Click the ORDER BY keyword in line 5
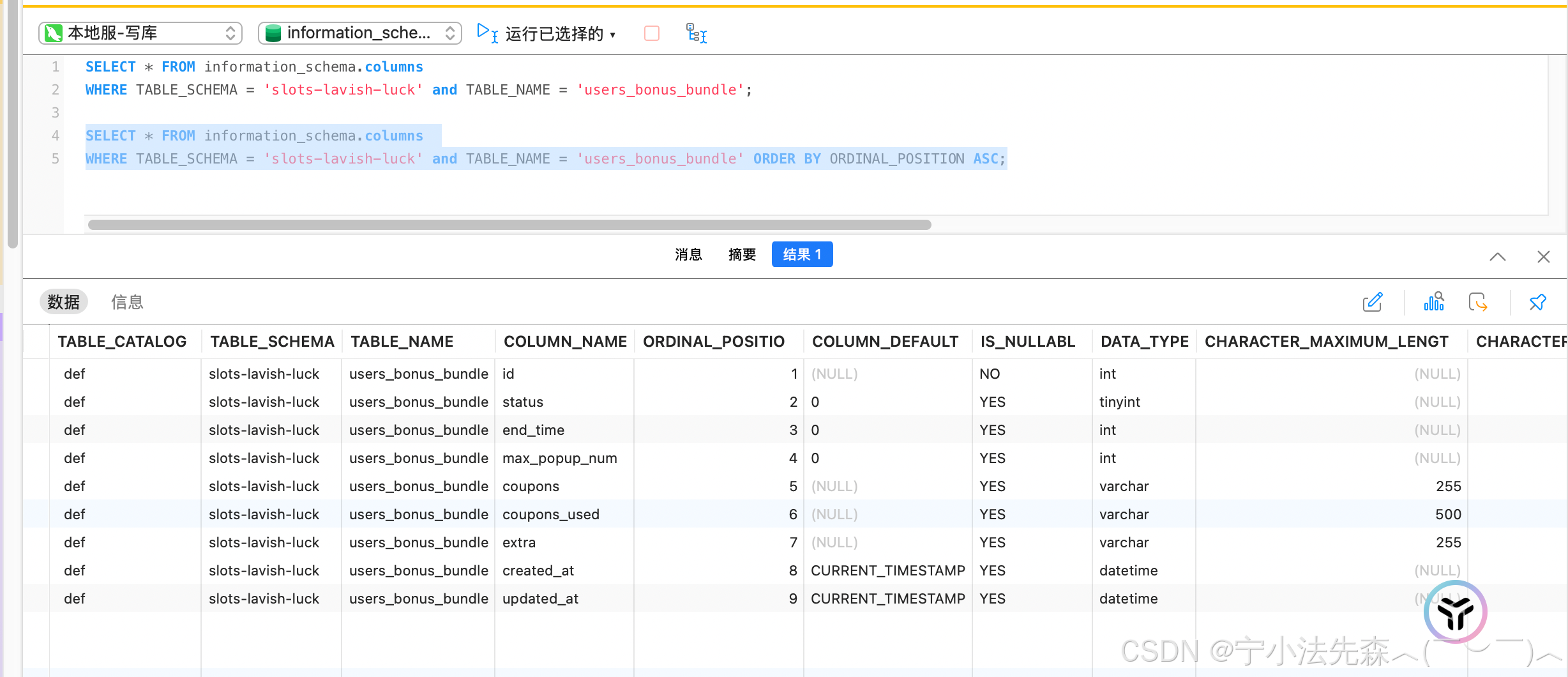The width and height of the screenshot is (1568, 677). (787, 158)
